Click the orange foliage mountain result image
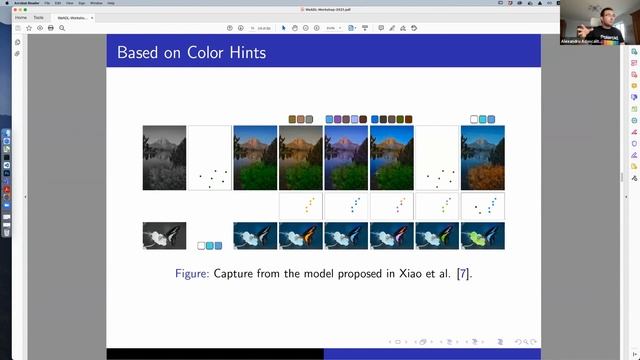640x360 pixels. (x=482, y=158)
